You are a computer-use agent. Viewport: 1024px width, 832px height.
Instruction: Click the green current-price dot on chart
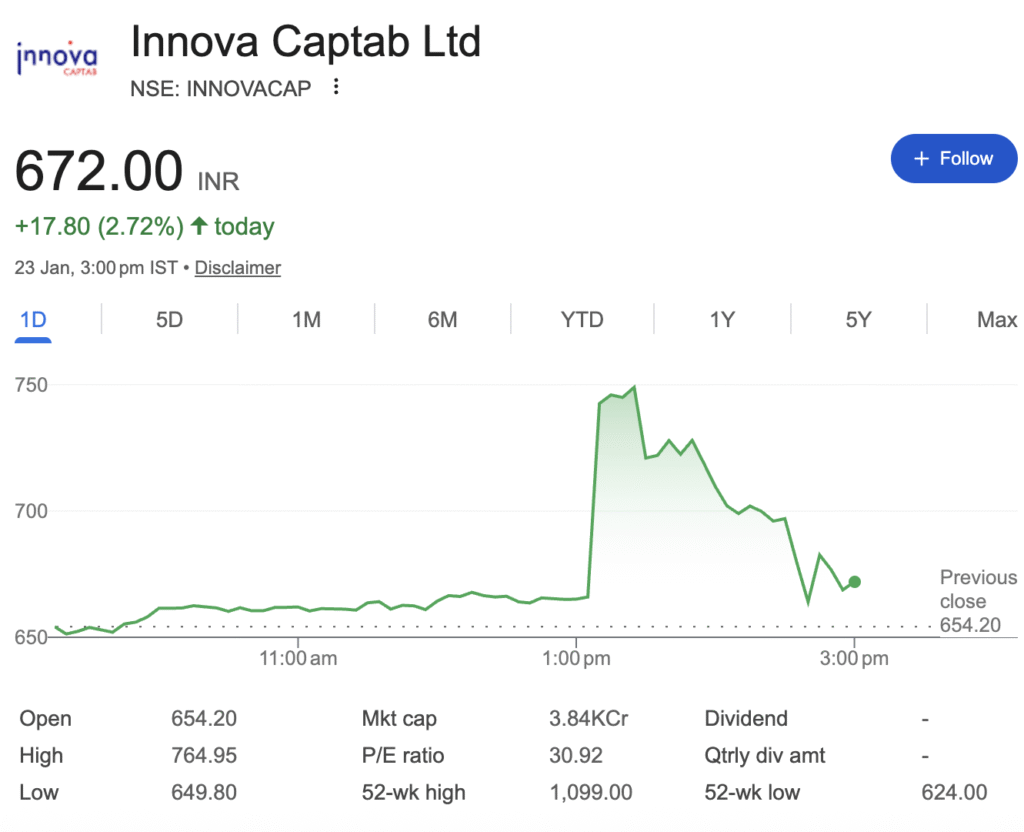pyautogui.click(x=854, y=582)
